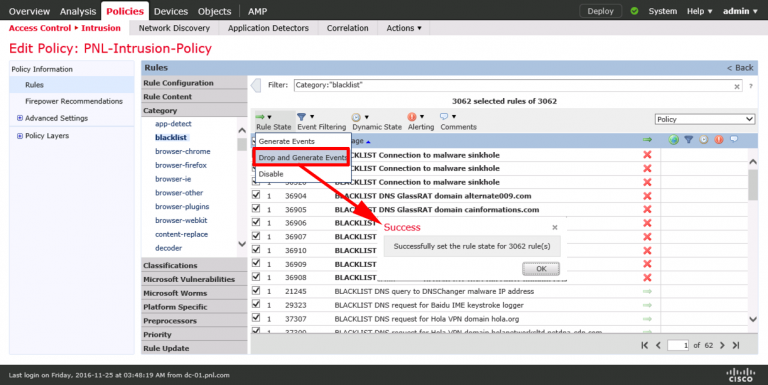Toggle checkbox for rule 36910
Image resolution: width=768 pixels, height=385 pixels.
tap(256, 250)
